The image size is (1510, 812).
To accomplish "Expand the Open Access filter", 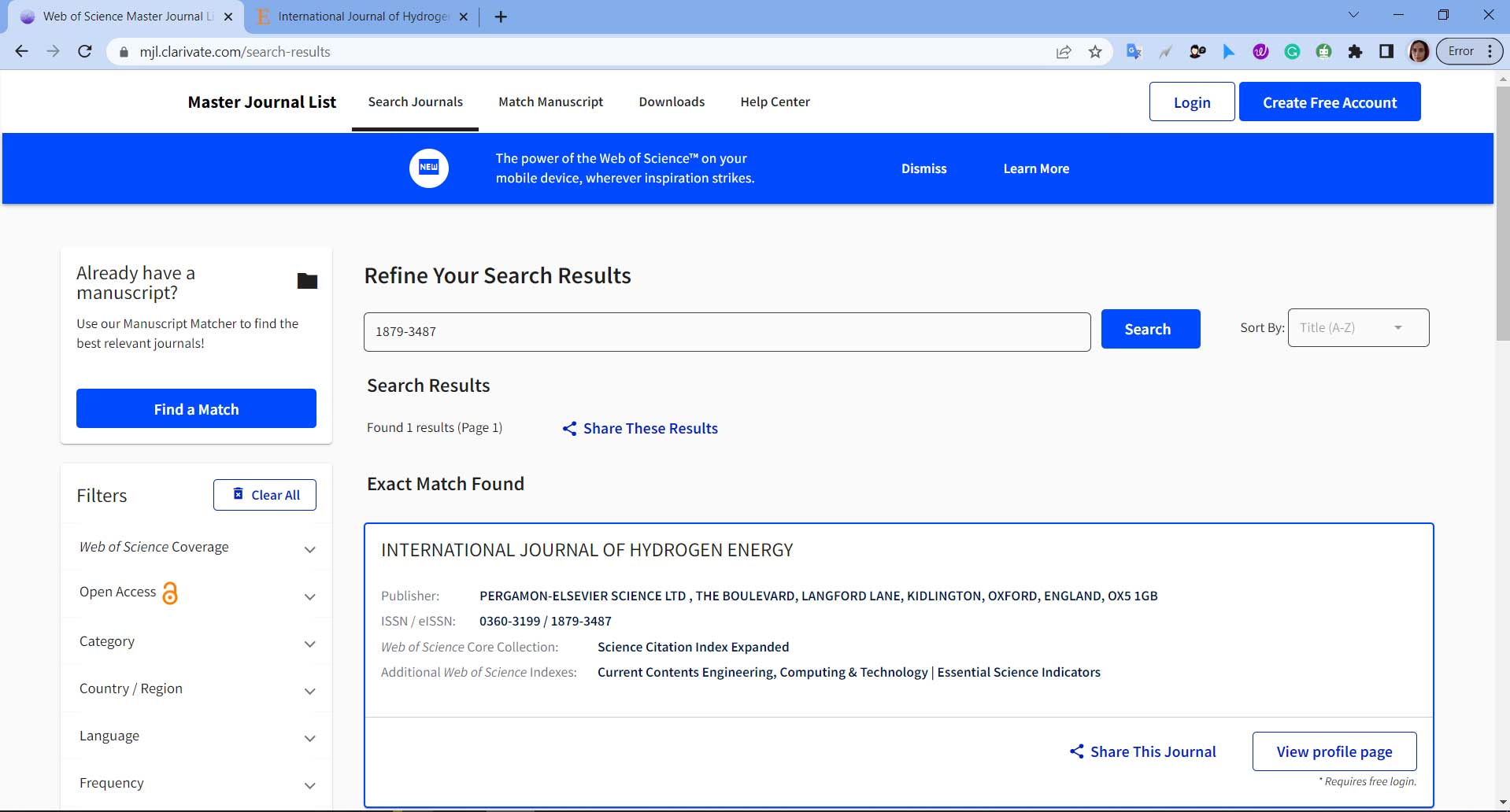I will pos(196,593).
